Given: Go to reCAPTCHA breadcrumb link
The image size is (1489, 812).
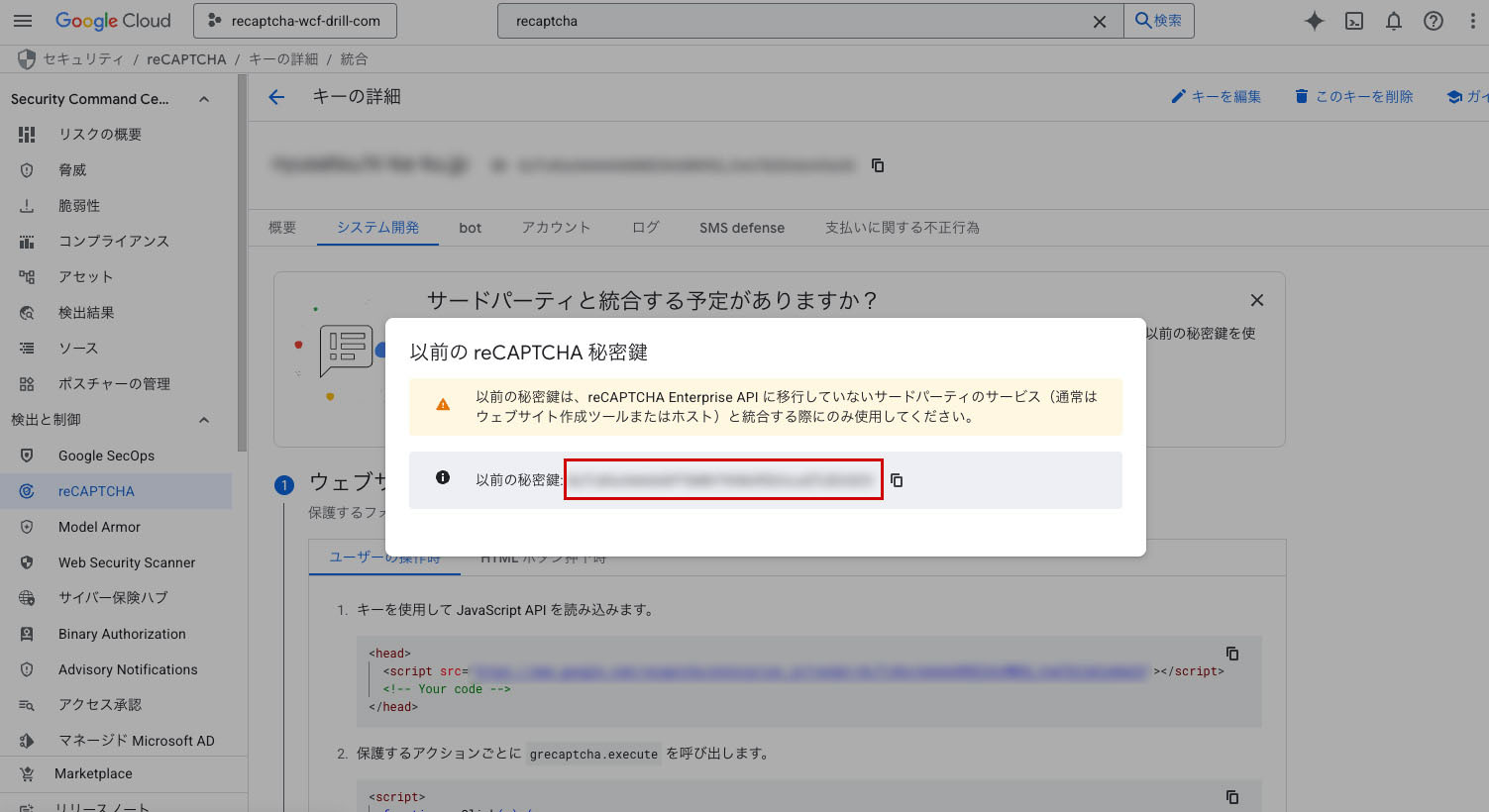Looking at the screenshot, I should coord(186,59).
